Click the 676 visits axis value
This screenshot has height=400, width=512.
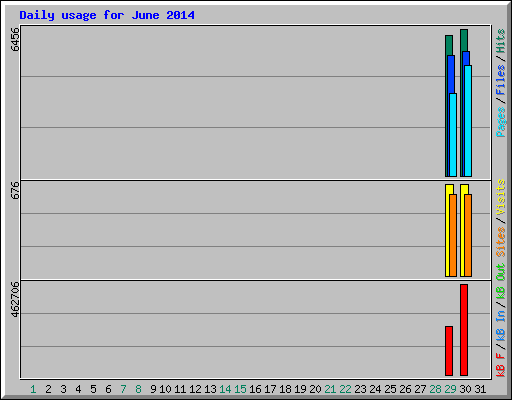[x=15, y=190]
